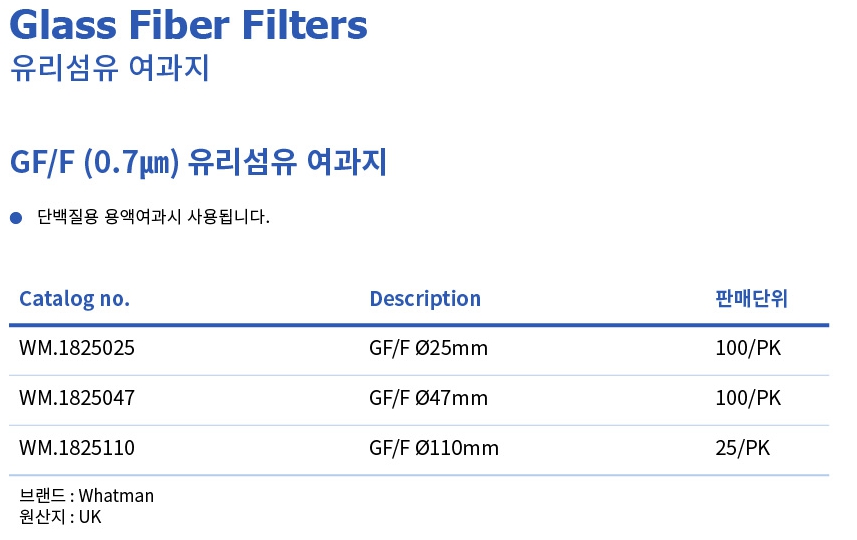Image resolution: width=857 pixels, height=540 pixels.
Task: Click the GF/F (0.7μm) section title
Action: coord(198,162)
